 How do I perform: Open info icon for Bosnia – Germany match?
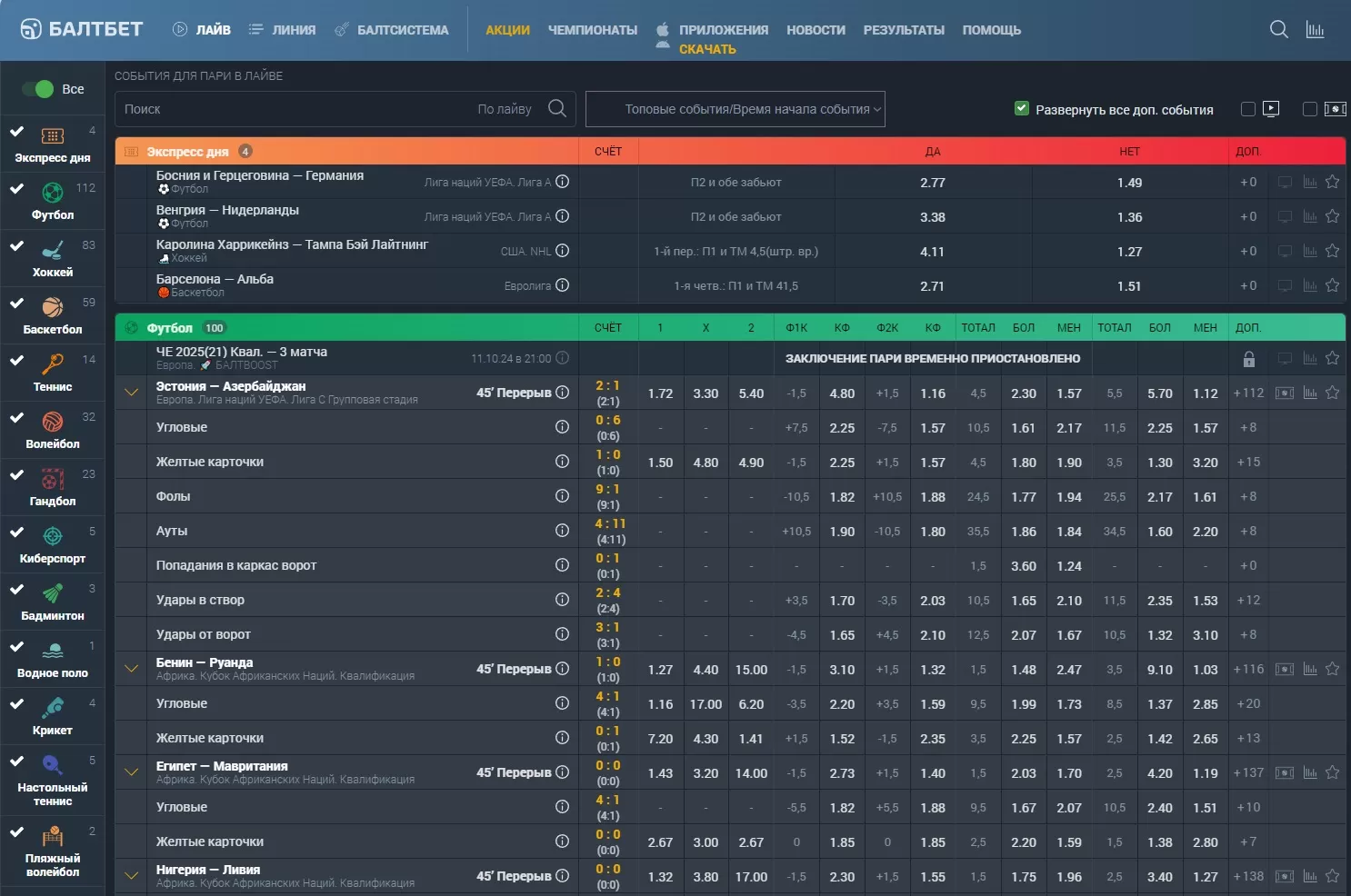click(562, 182)
